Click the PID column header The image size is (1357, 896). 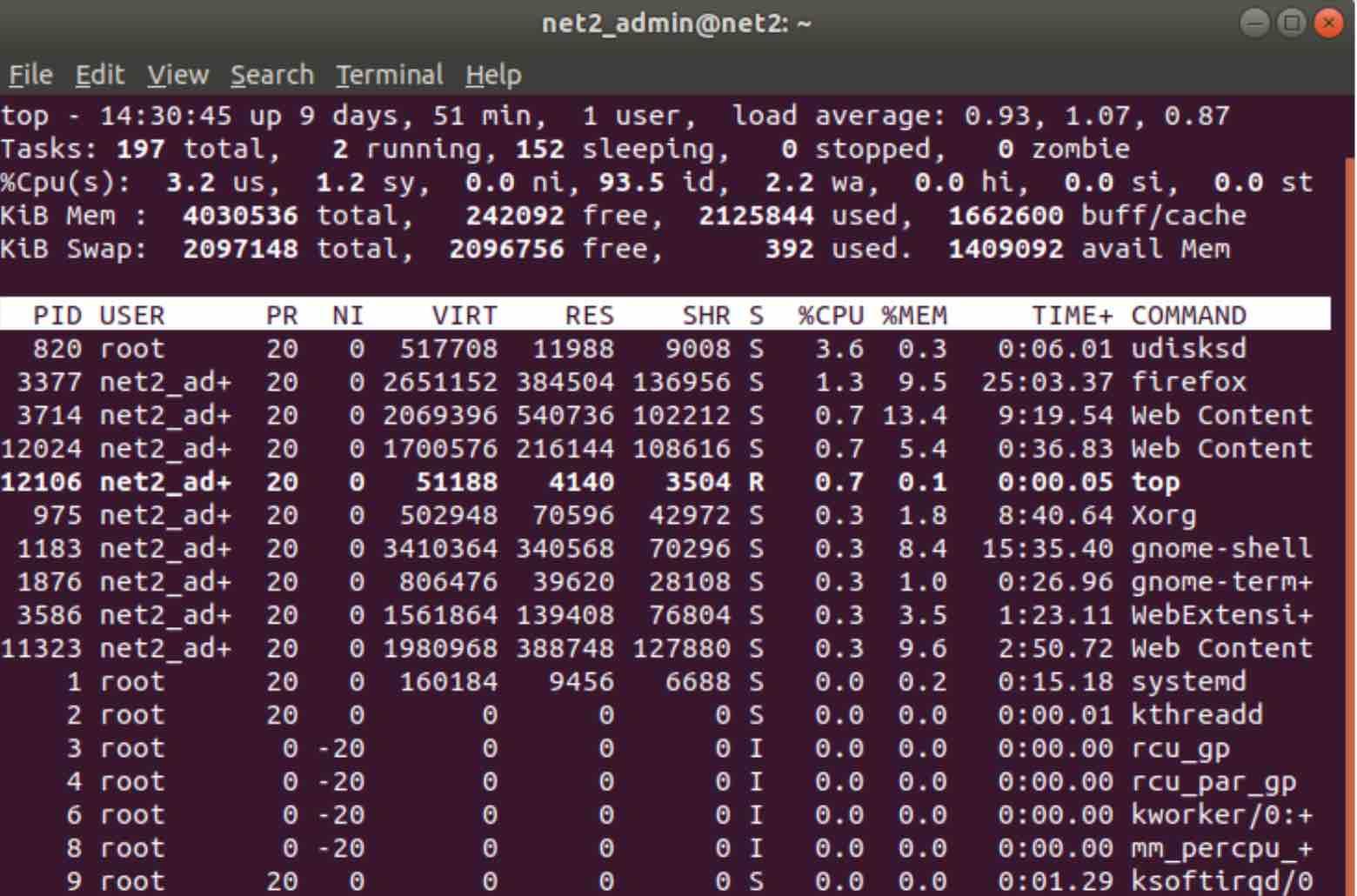(x=57, y=315)
